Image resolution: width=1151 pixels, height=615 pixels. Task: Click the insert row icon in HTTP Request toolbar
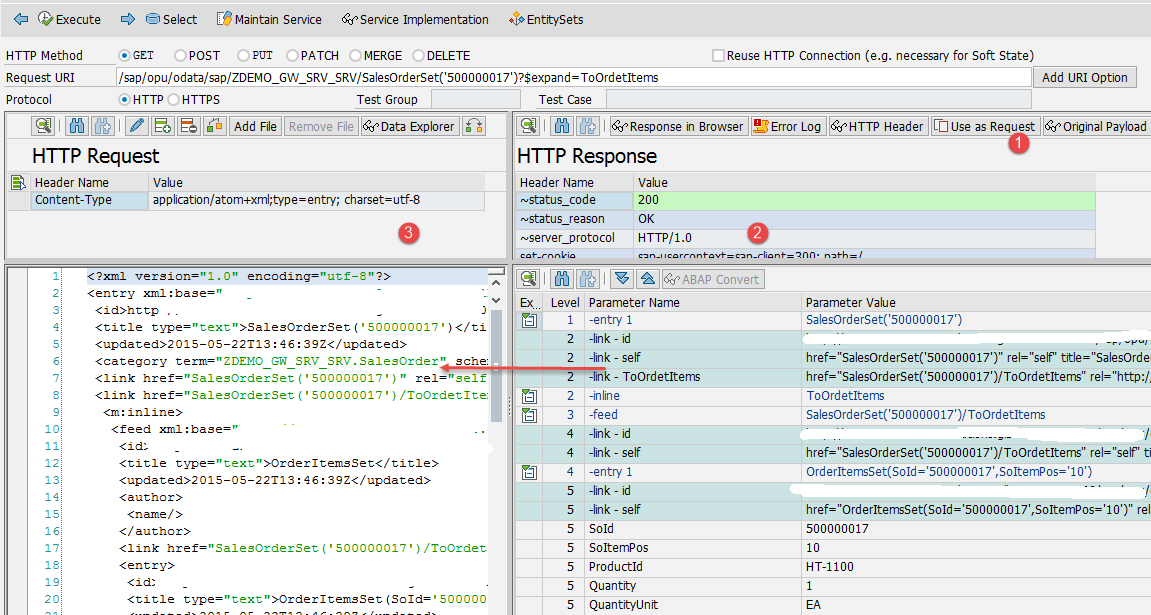(x=163, y=126)
